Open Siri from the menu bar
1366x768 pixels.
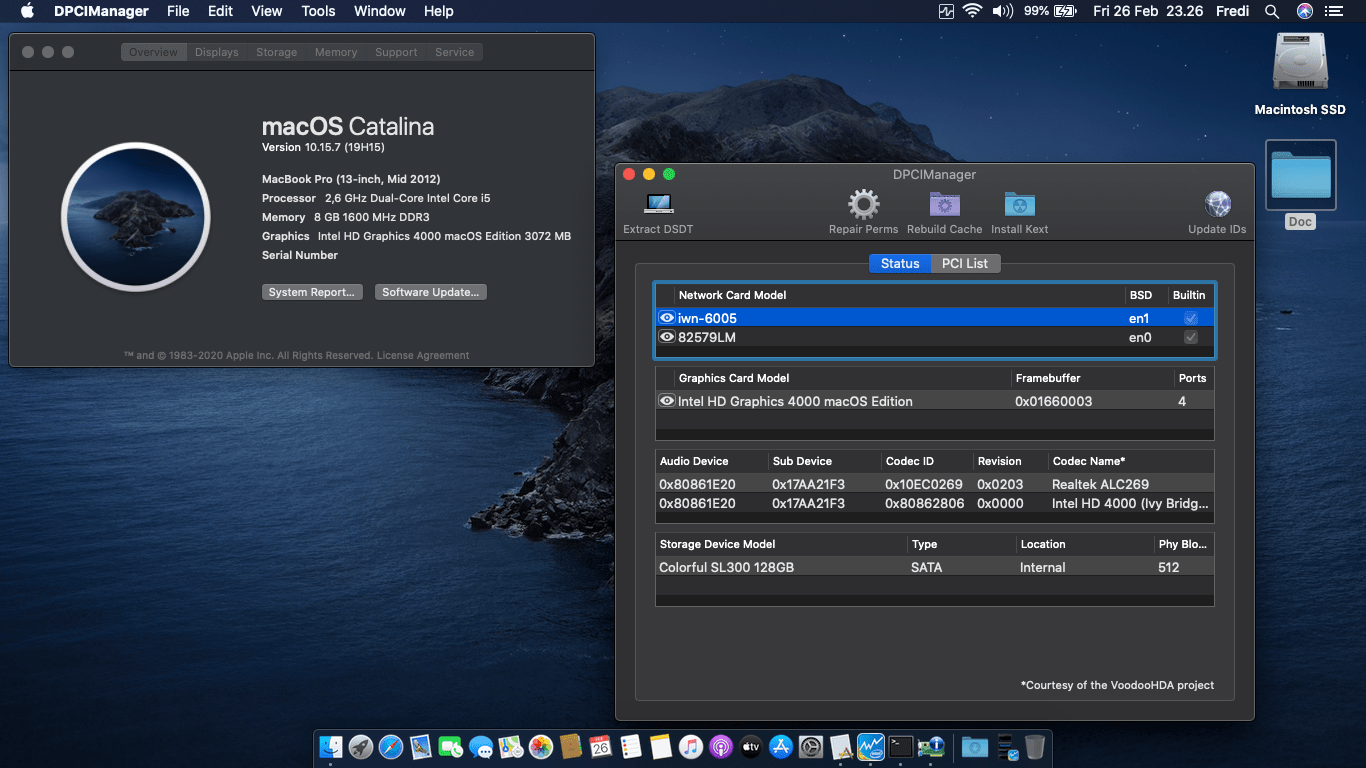[x=1304, y=11]
